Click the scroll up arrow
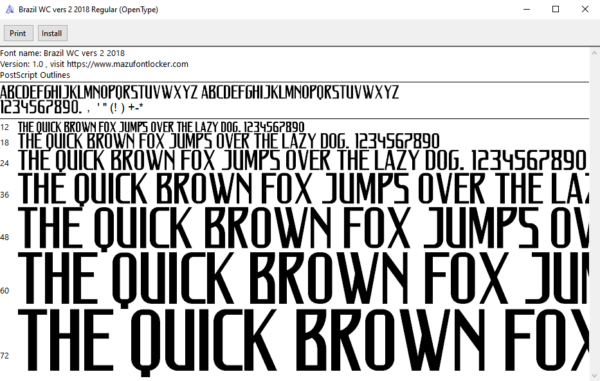Image resolution: width=600 pixels, height=381 pixels. pos(594,53)
